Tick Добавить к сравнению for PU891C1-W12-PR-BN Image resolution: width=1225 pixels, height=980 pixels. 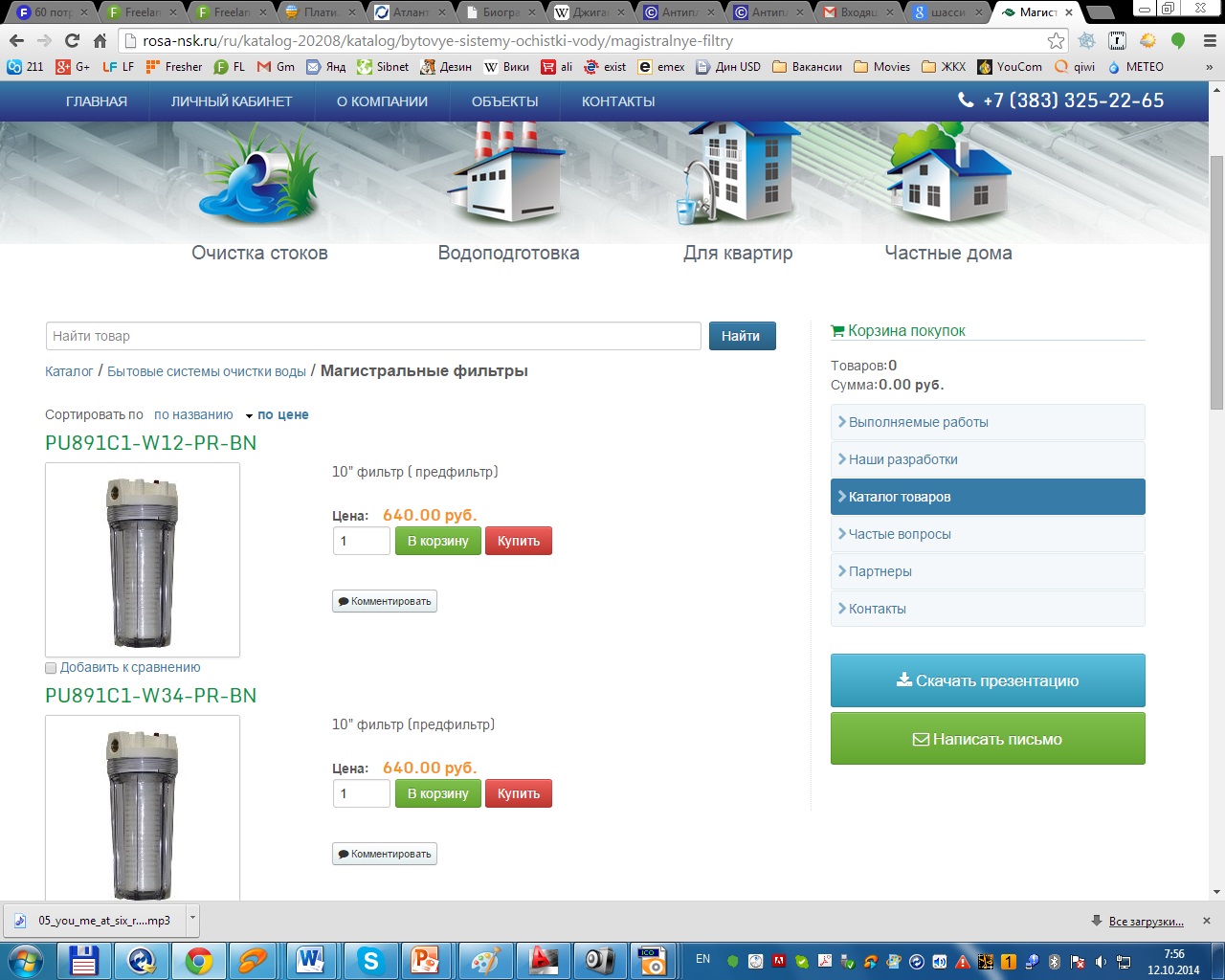click(51, 668)
